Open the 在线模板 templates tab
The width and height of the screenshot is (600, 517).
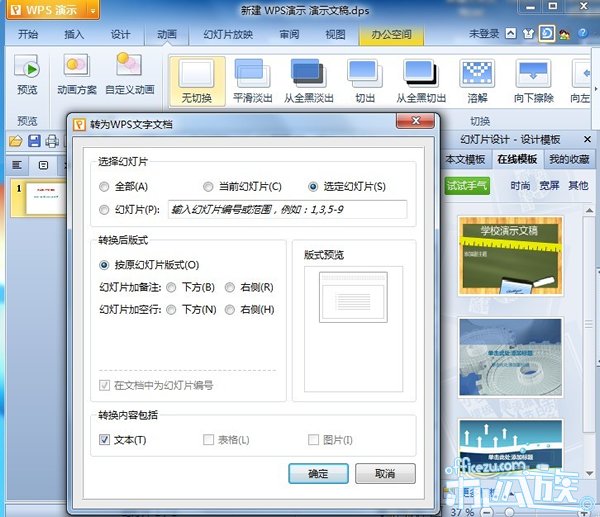517,159
